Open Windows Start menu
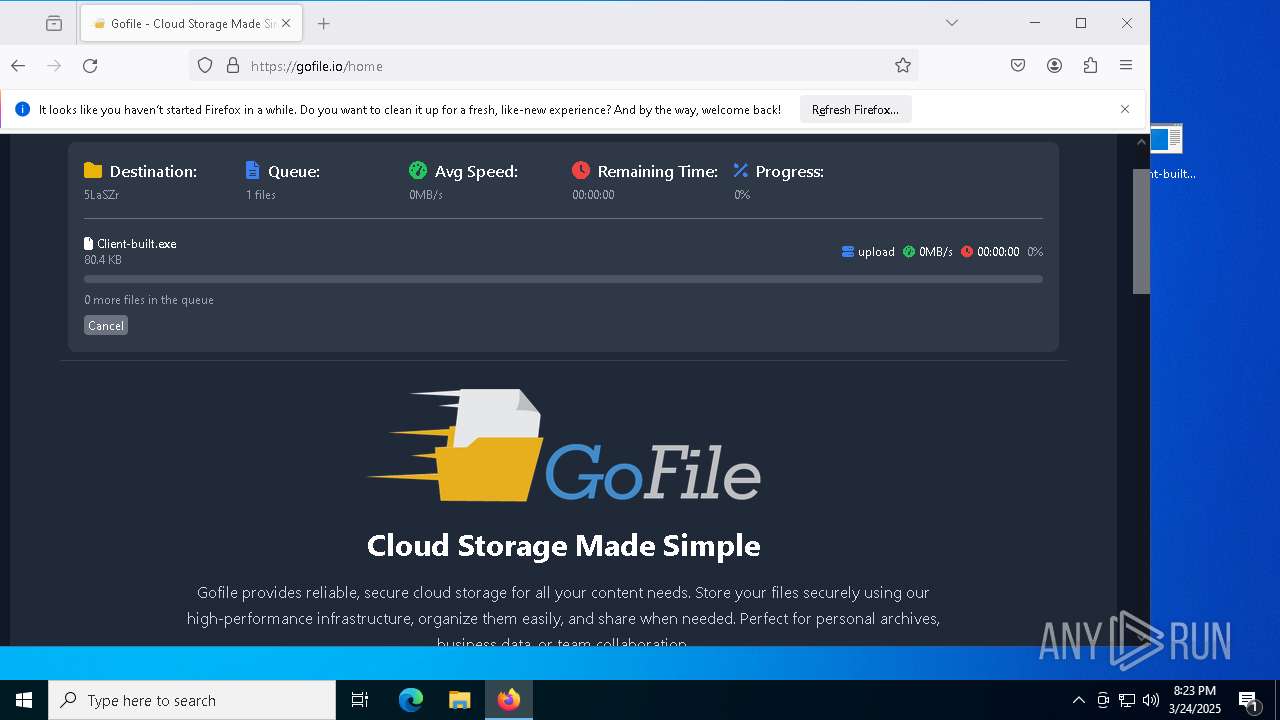This screenshot has width=1280, height=720. click(x=24, y=700)
